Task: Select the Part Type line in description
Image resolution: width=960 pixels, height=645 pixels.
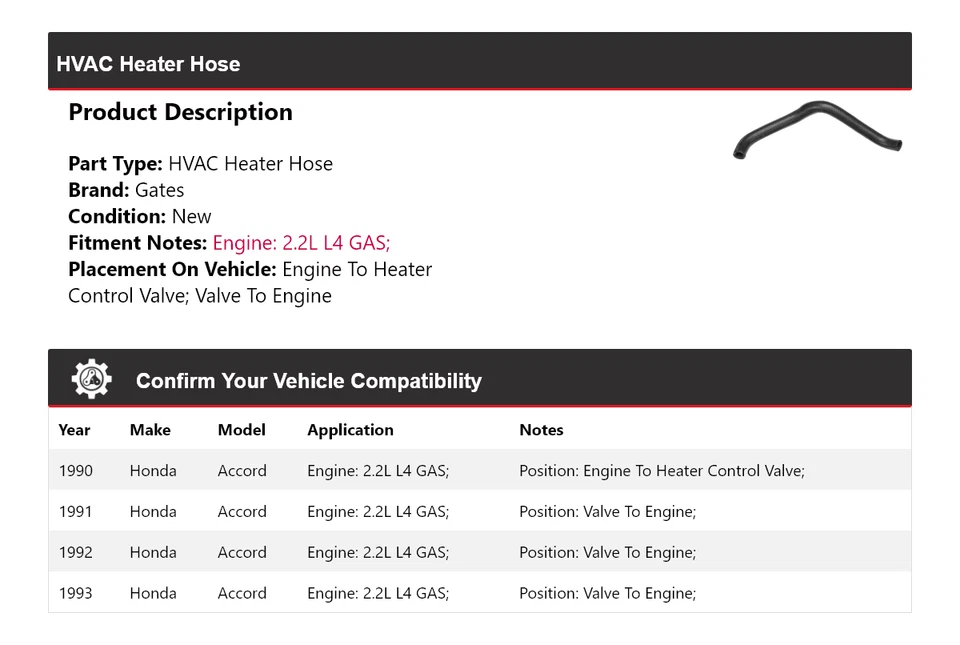Action: pyautogui.click(x=200, y=164)
